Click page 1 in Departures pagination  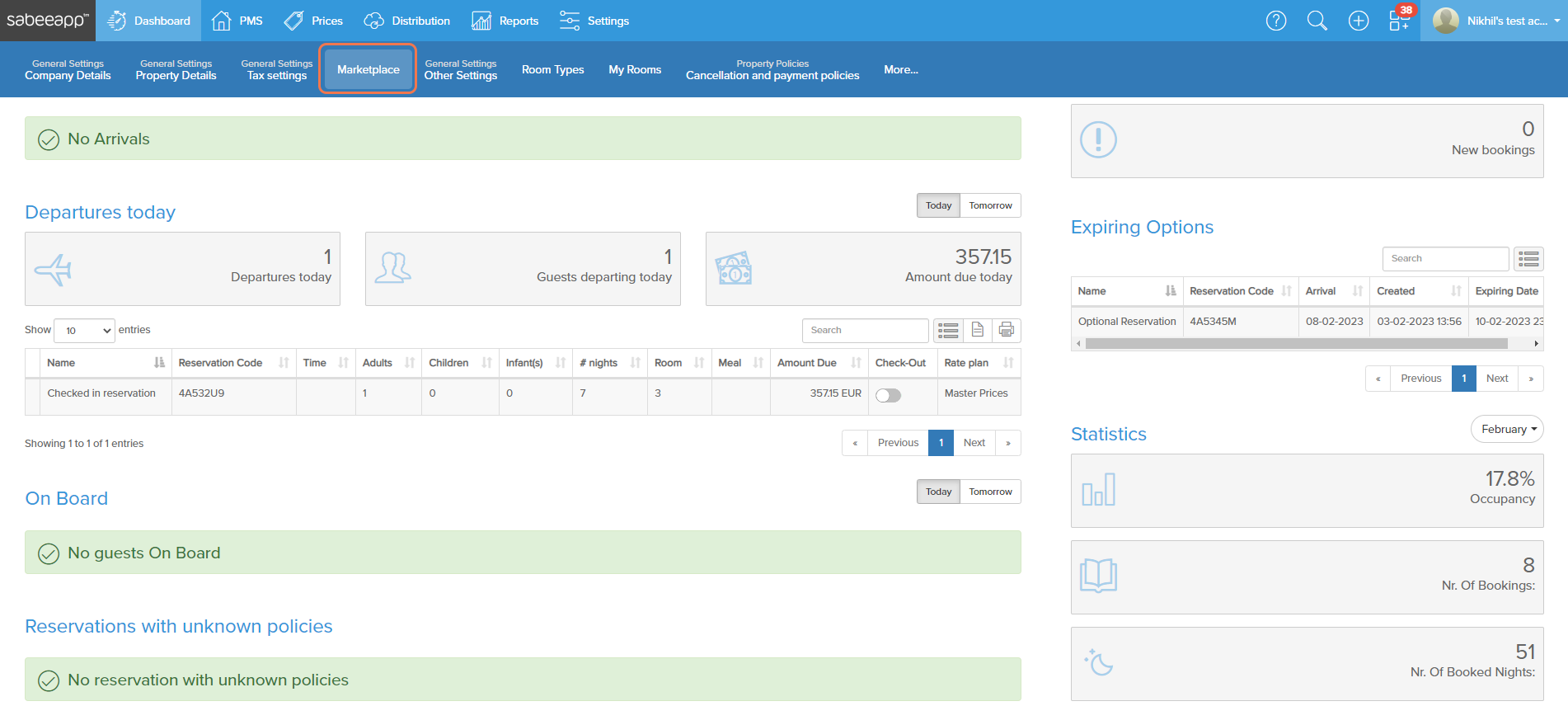coord(941,443)
